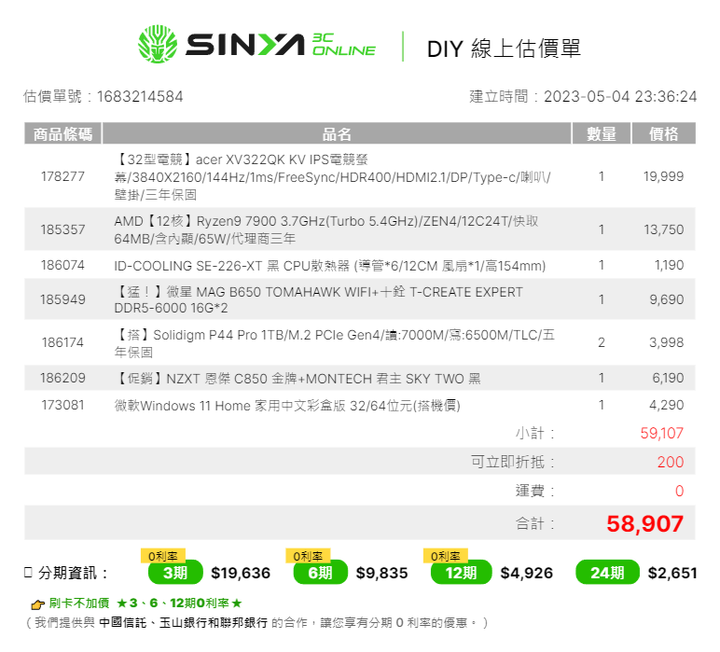Click price 9,690
Viewport: 720px width, 652px height.
click(x=666, y=299)
